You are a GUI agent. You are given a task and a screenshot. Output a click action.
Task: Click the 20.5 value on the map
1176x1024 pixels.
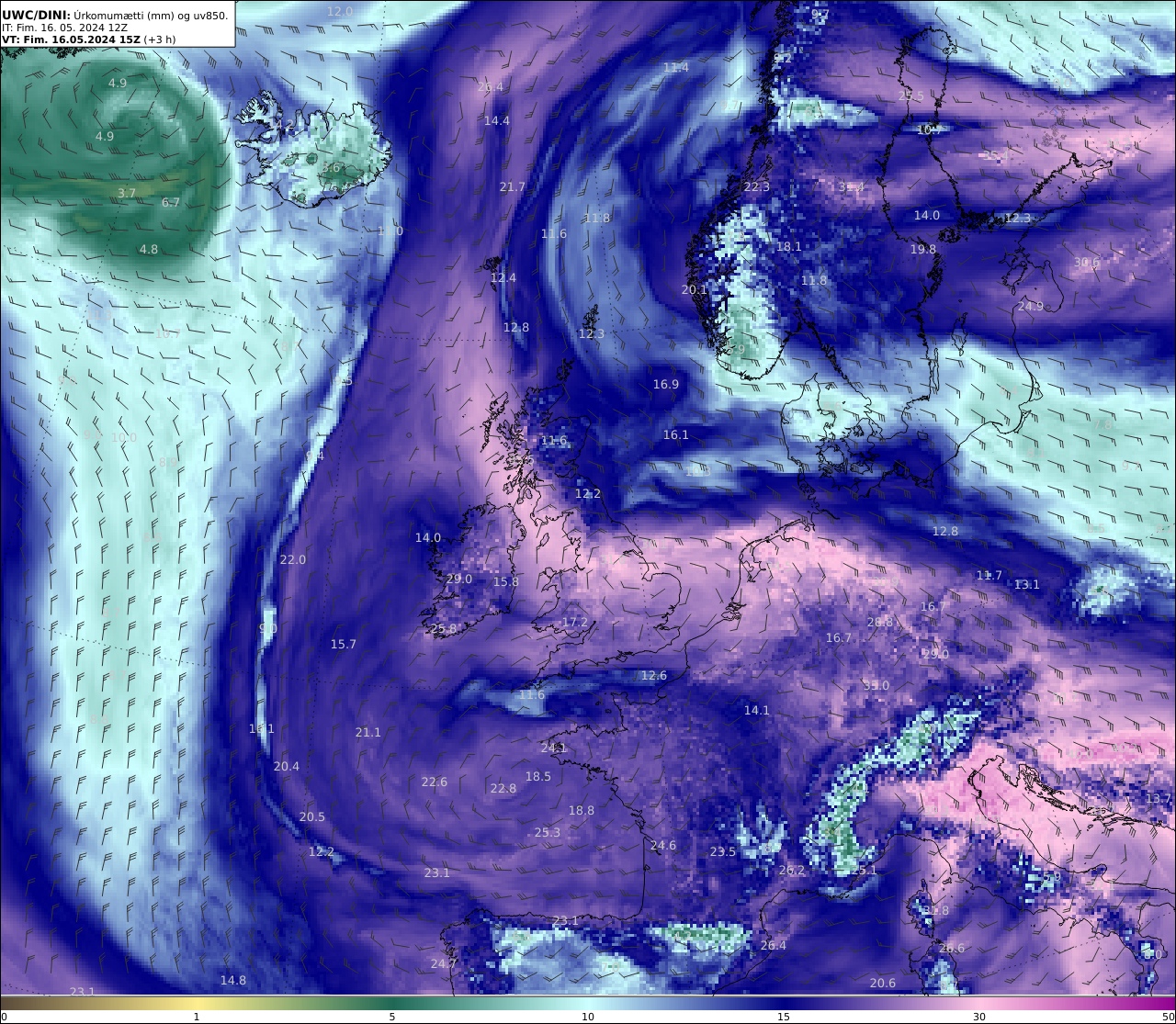point(311,816)
